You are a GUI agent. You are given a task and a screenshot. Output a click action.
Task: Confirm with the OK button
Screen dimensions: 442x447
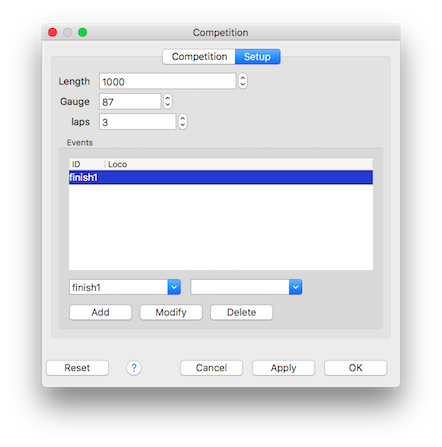tap(355, 368)
